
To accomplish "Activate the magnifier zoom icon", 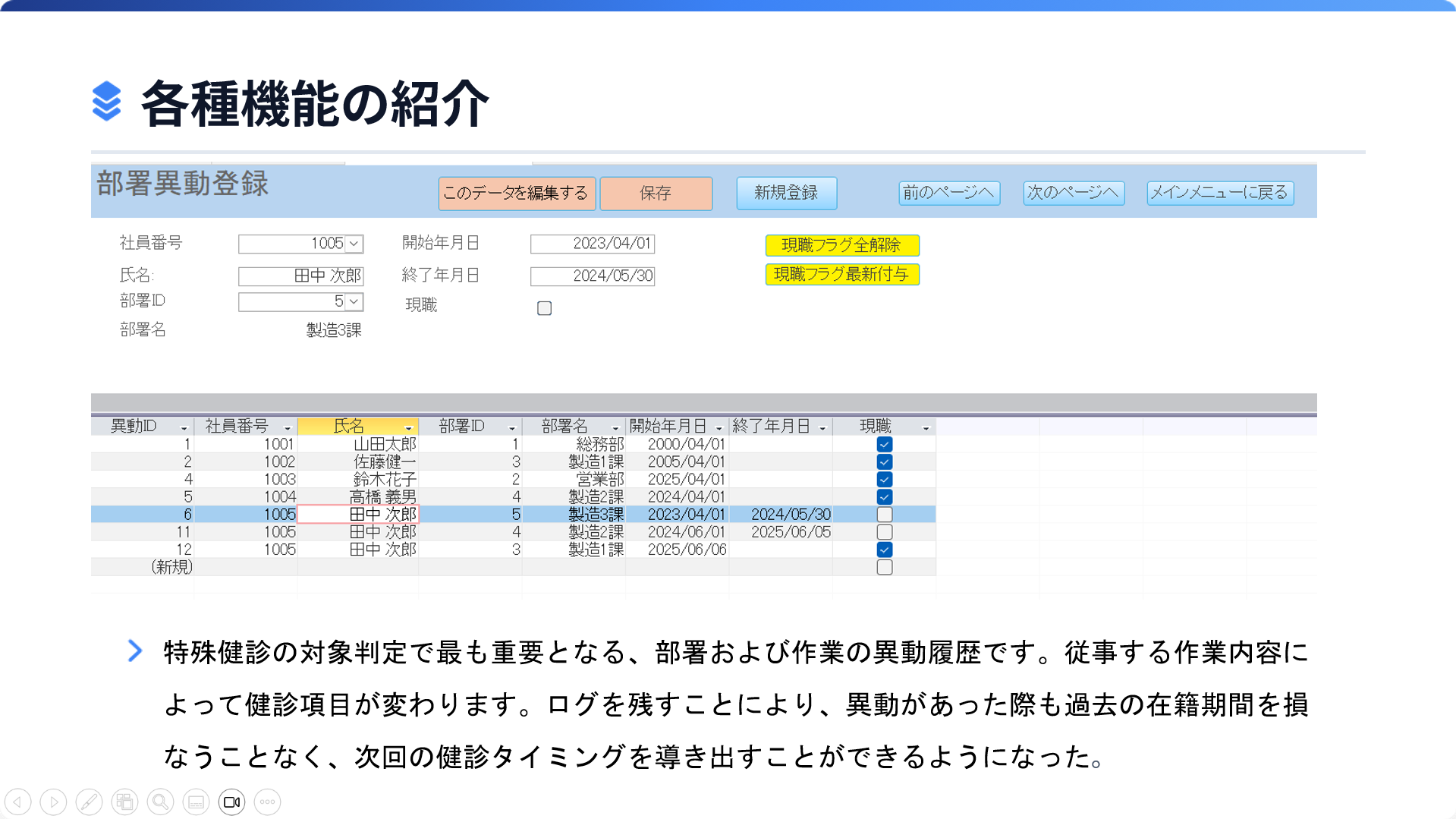I will pos(160,802).
